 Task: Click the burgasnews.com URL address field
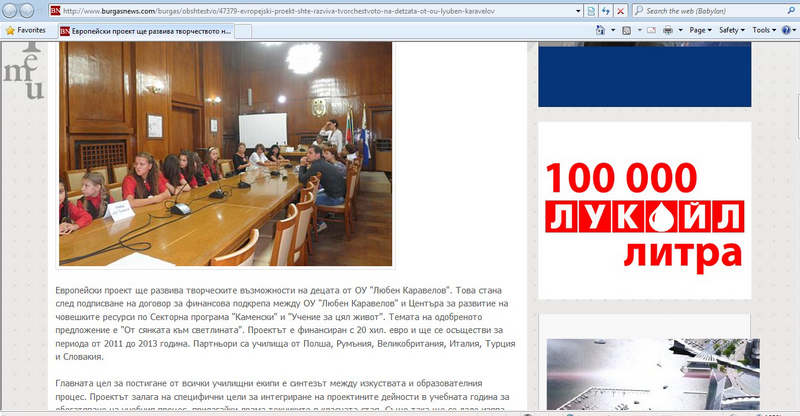(x=316, y=11)
